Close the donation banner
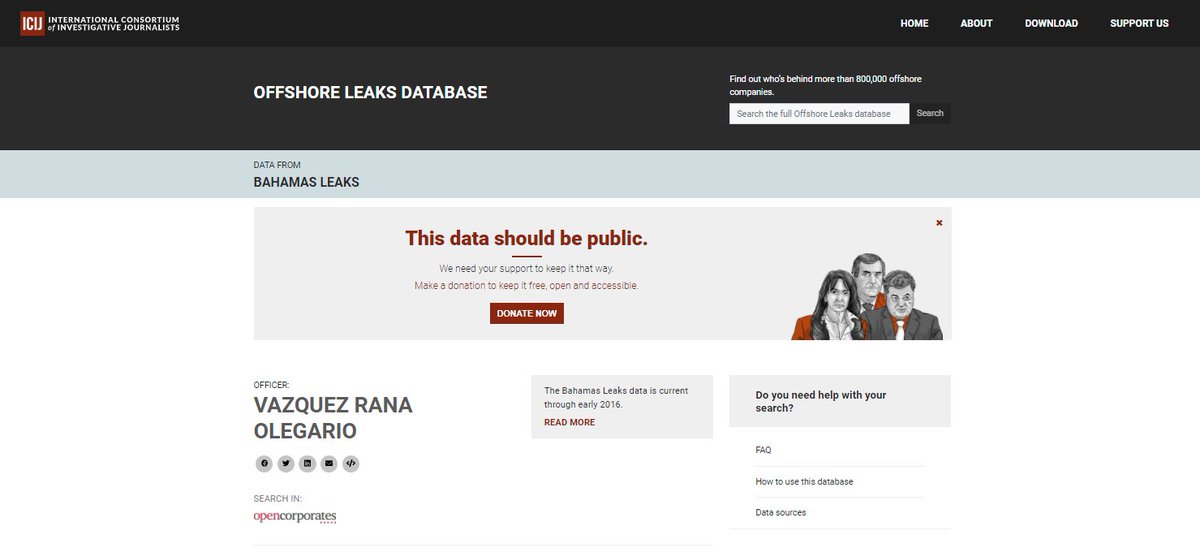Image resolution: width=1200 pixels, height=548 pixels. pos(939,223)
